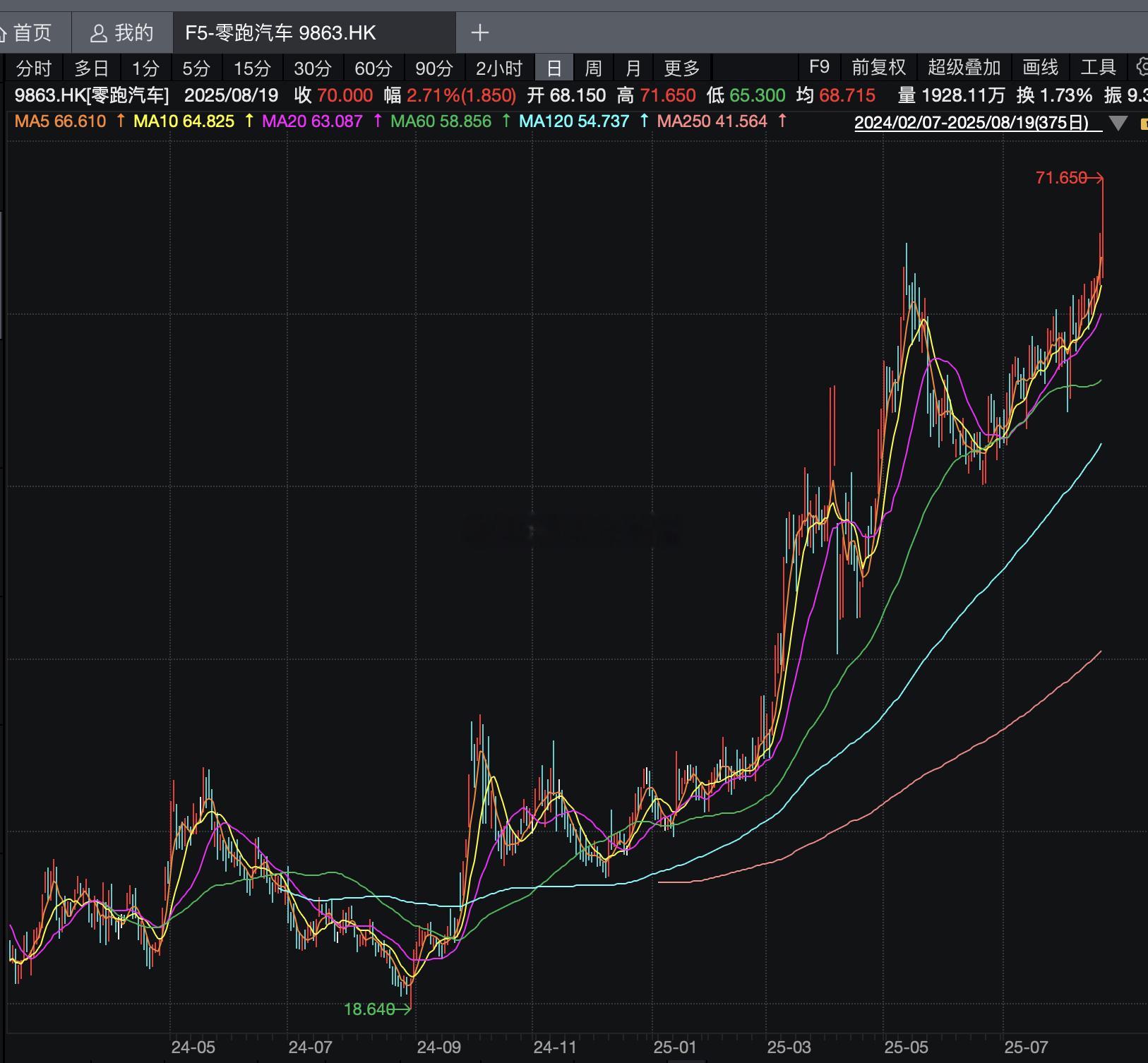Open the 工具 tools menu
The height and width of the screenshot is (1063, 1148).
[x=1099, y=67]
